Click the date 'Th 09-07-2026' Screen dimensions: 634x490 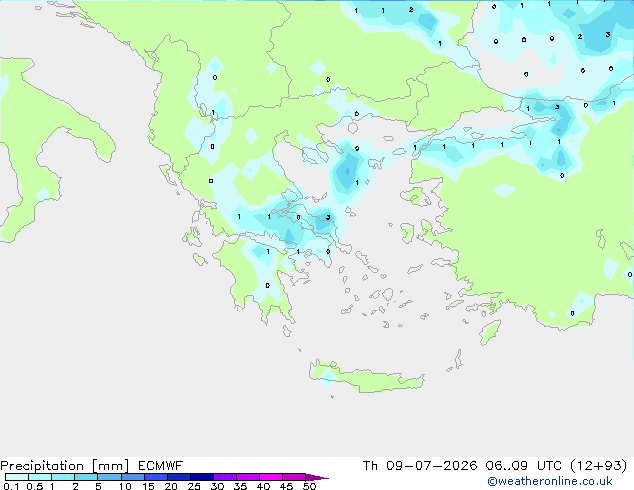point(420,466)
